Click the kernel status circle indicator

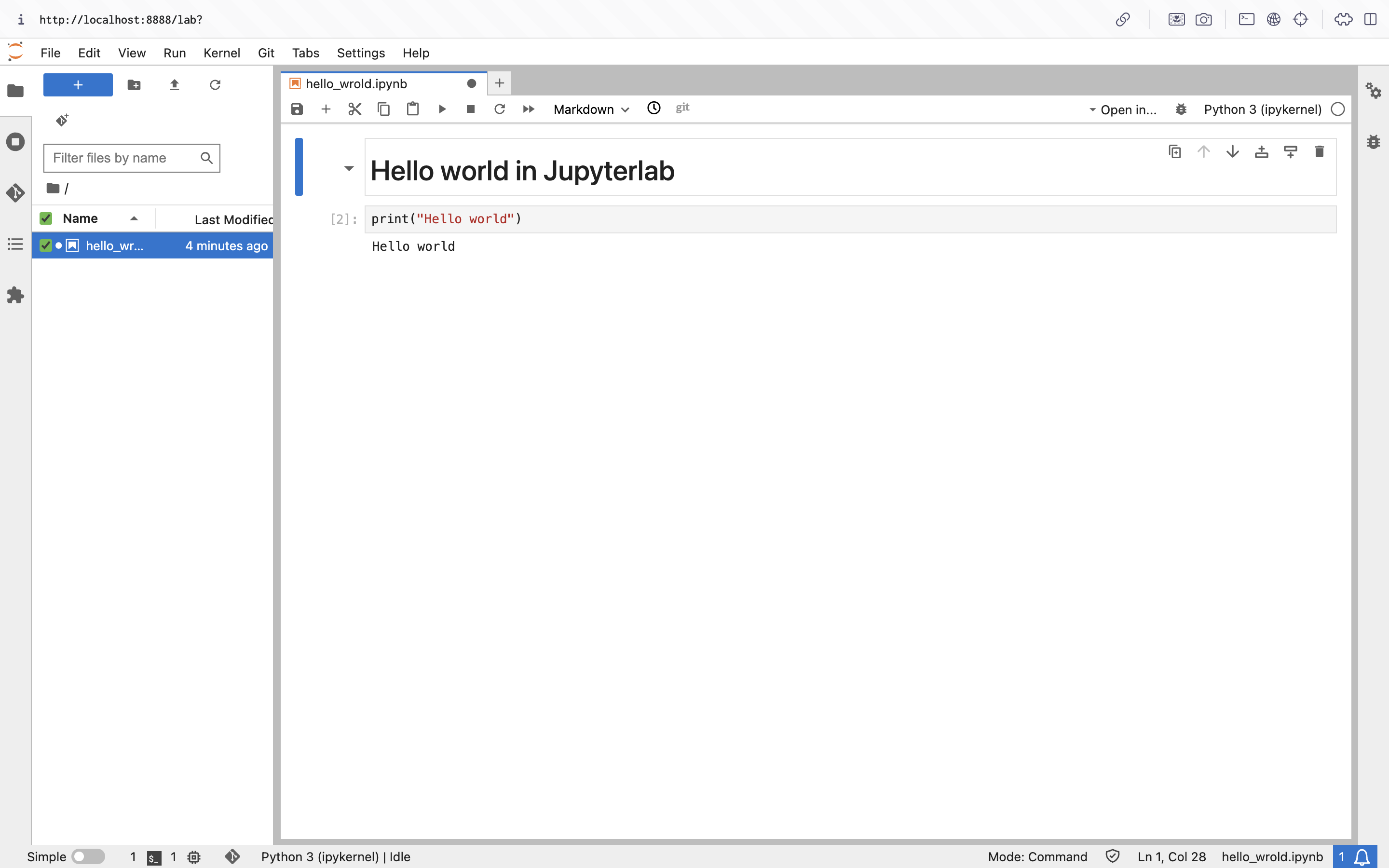click(1338, 109)
